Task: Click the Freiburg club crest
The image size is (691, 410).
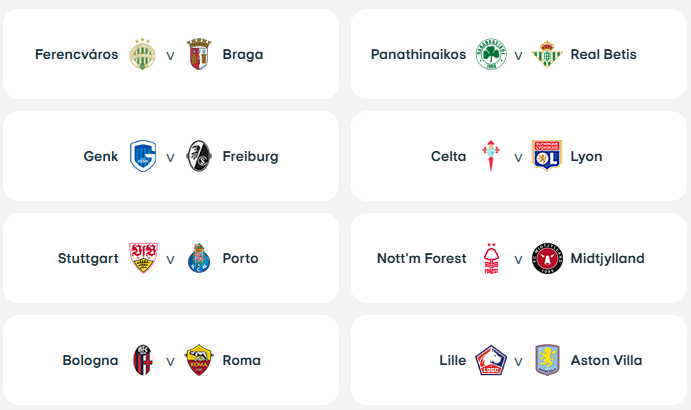Action: click(199, 156)
